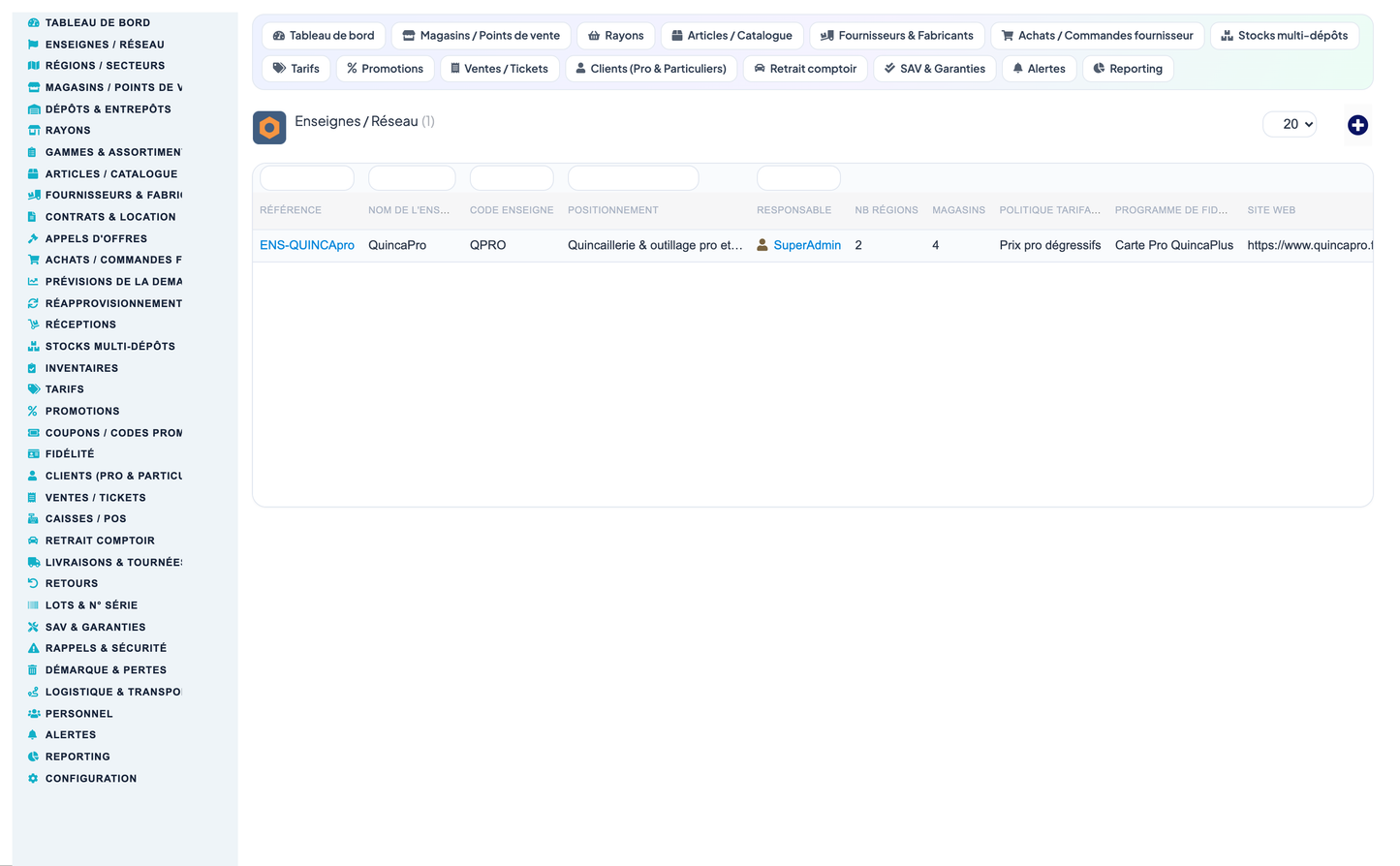Click the truck icon beside Livraisons & Tournées

pos(33,562)
